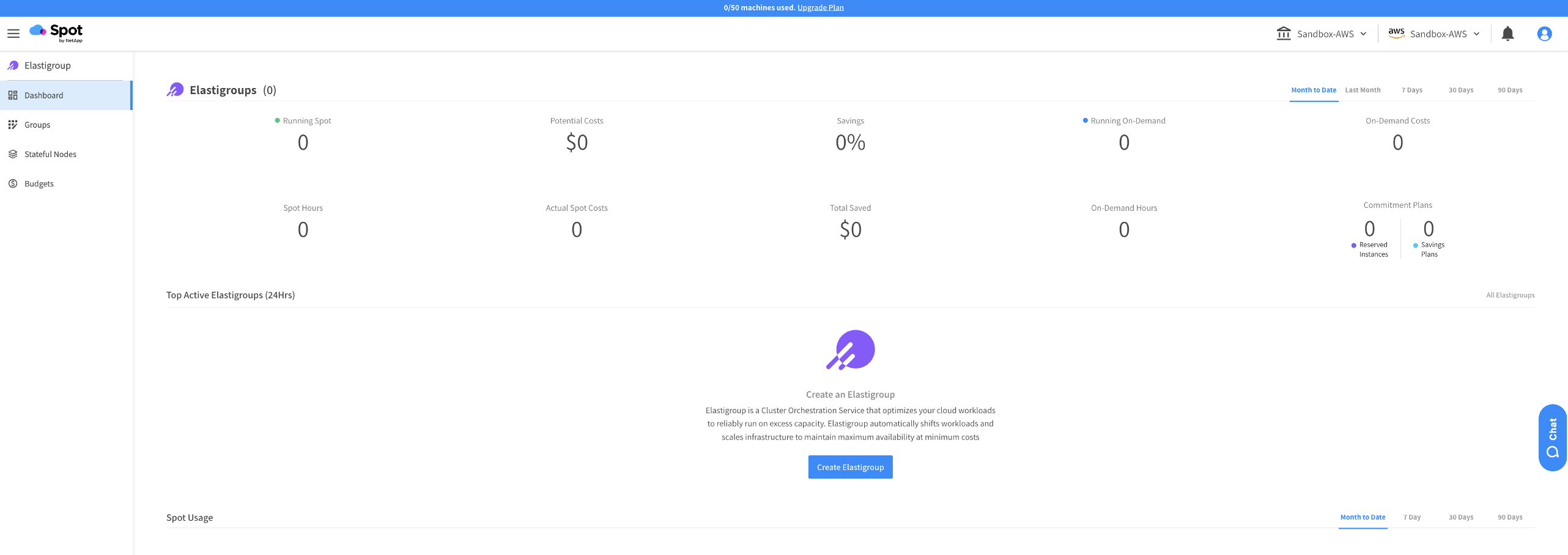Open the user profile avatar menu
Screen dimensions: 1568x555
tap(1544, 34)
